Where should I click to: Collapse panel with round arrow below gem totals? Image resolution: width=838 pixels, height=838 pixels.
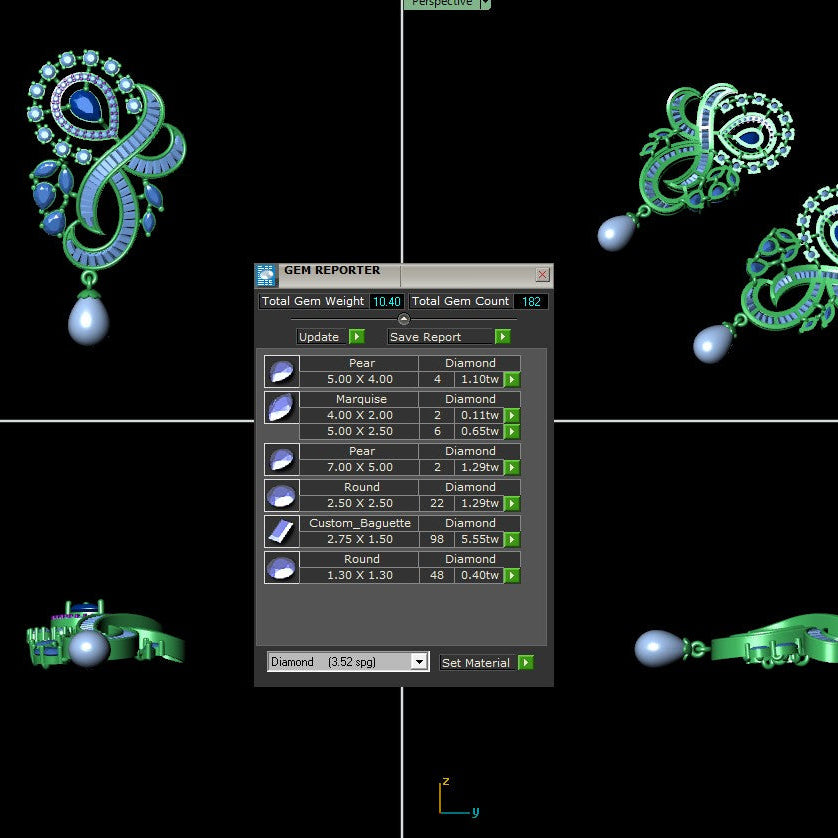click(x=403, y=318)
